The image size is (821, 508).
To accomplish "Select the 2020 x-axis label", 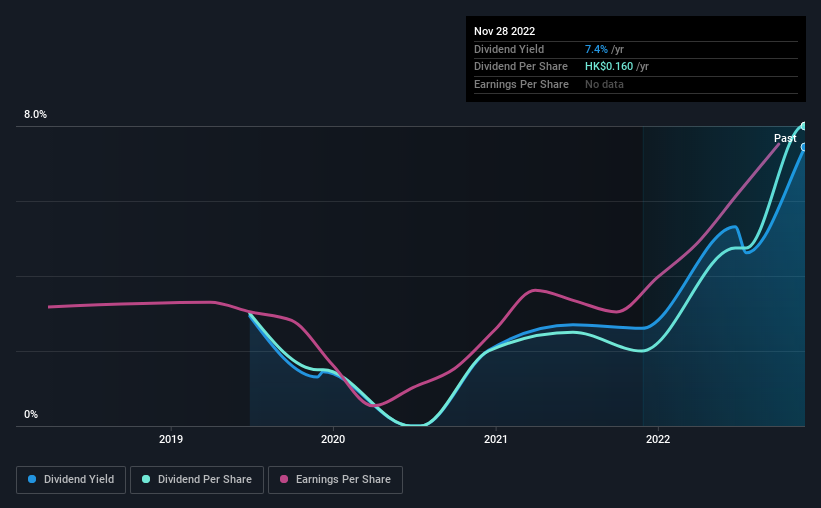I will point(333,439).
